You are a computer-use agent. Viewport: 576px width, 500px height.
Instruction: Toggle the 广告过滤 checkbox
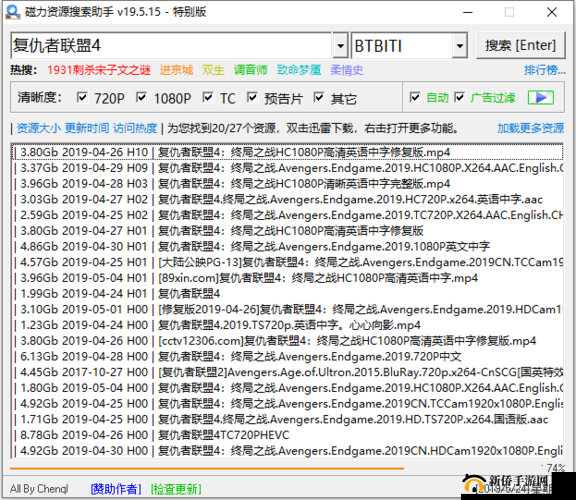(x=460, y=97)
